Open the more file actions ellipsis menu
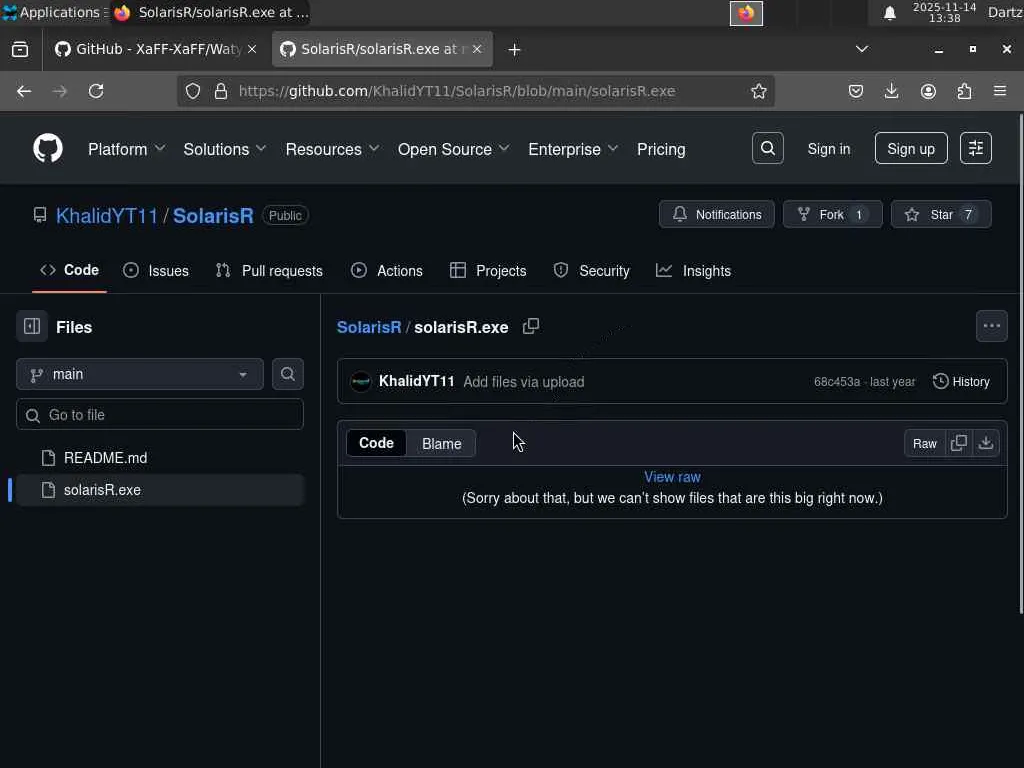Viewport: 1024px width, 768px height. tap(991, 326)
